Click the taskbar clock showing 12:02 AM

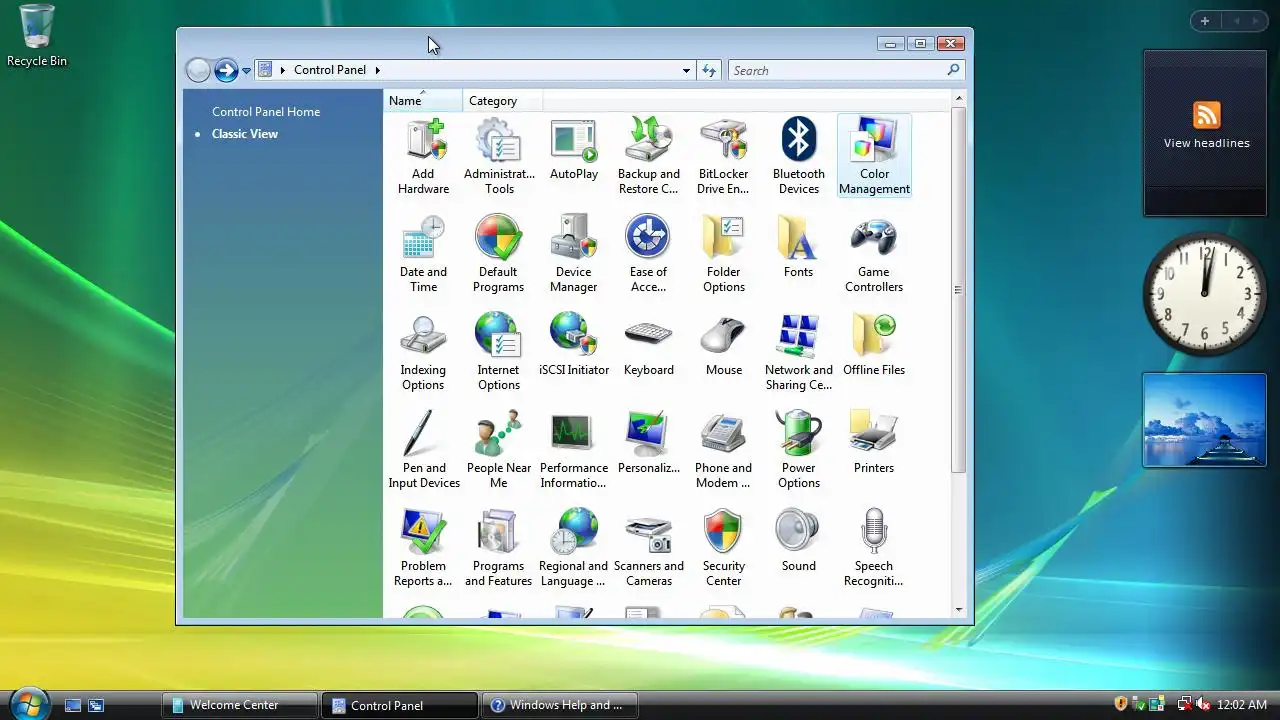pyautogui.click(x=1241, y=705)
